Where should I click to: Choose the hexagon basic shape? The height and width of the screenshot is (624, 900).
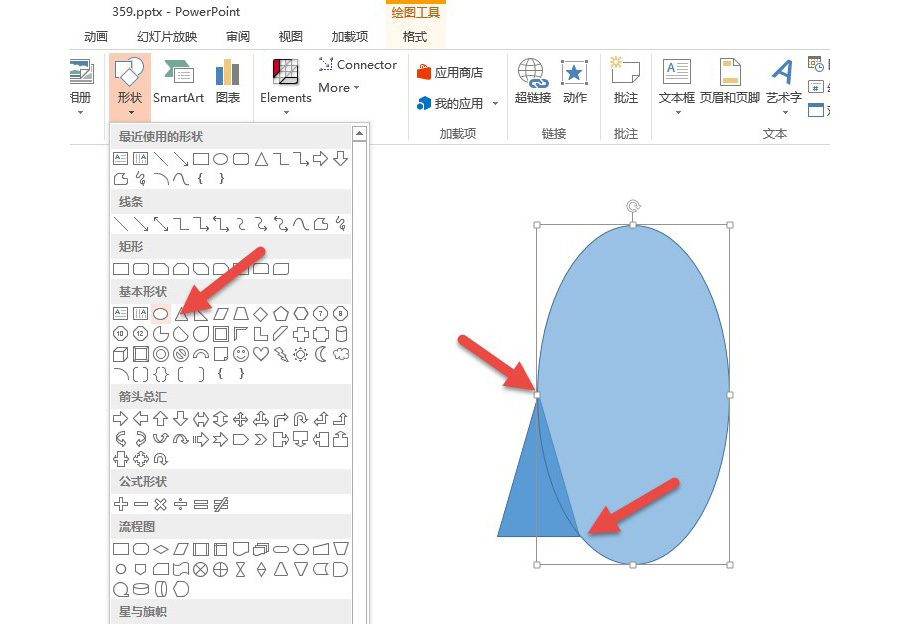301,314
